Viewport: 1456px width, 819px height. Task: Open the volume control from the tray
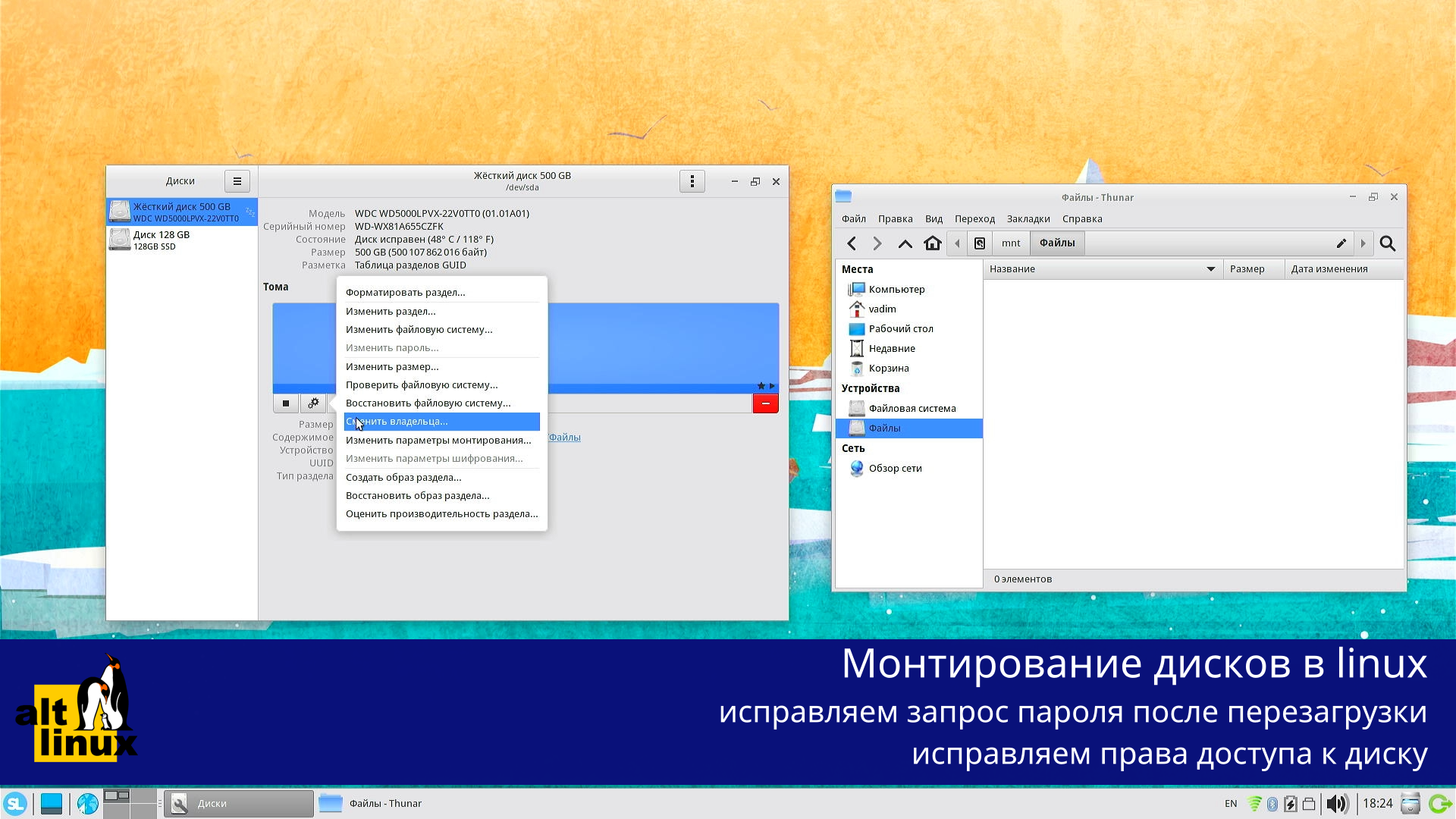pos(1338,803)
